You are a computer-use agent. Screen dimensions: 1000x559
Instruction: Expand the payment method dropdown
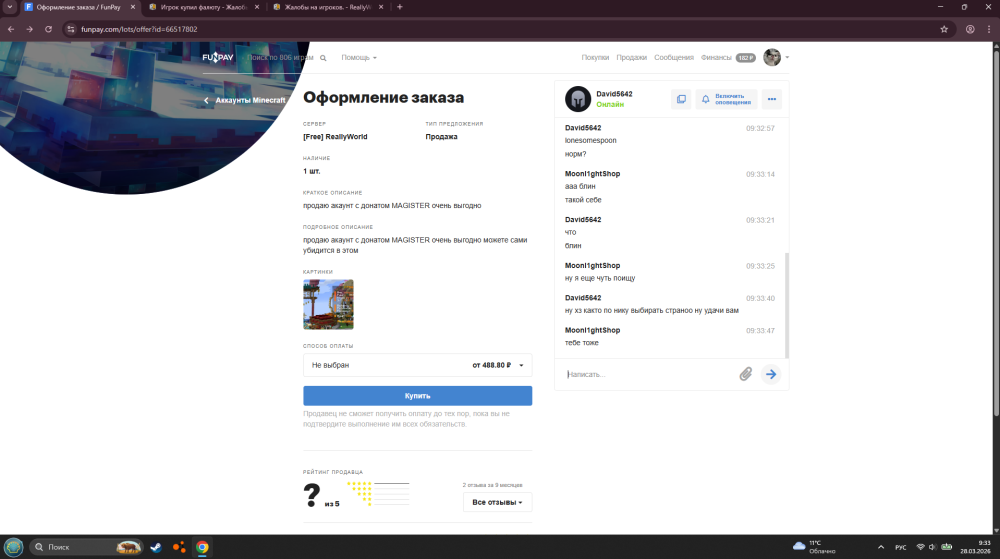[417, 365]
